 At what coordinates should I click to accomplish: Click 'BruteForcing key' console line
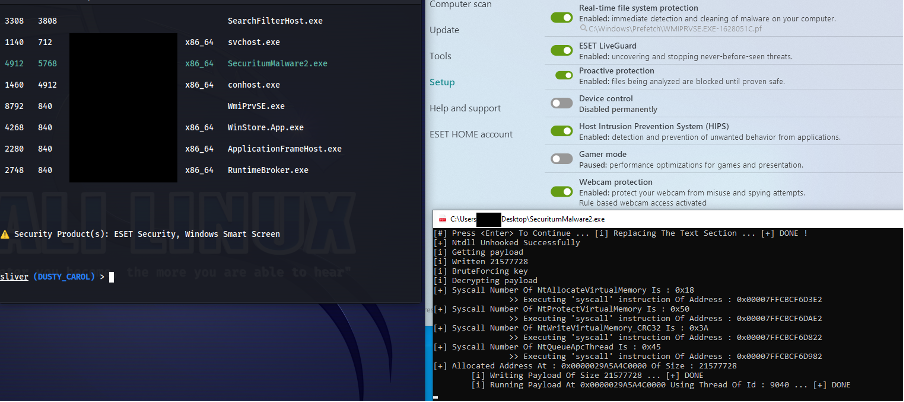point(480,271)
